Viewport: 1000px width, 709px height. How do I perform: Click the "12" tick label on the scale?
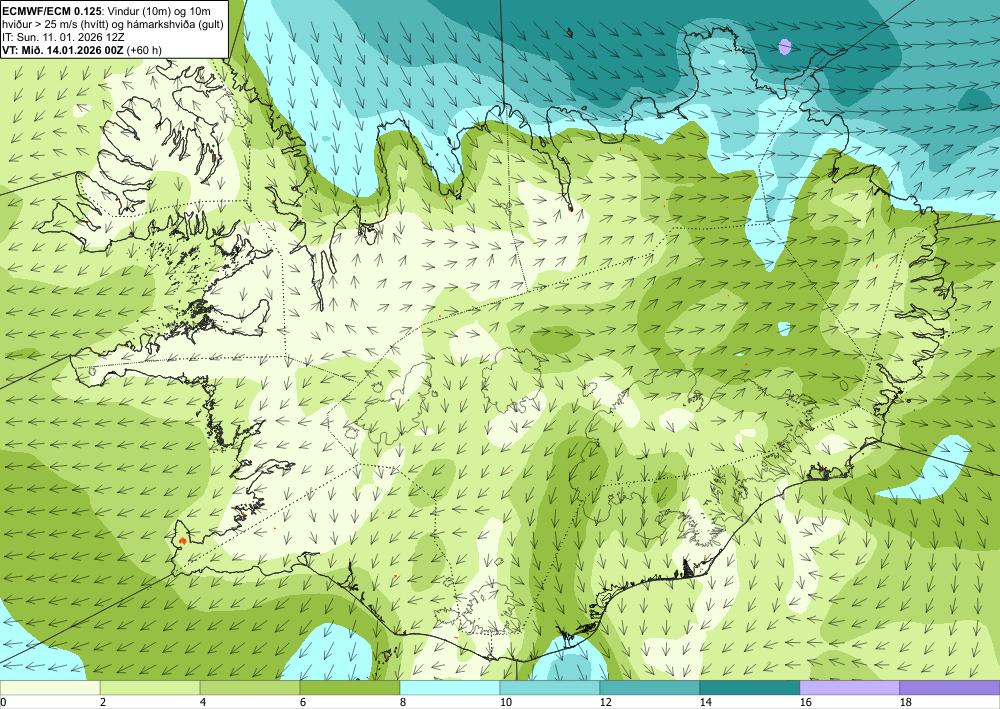coord(605,702)
